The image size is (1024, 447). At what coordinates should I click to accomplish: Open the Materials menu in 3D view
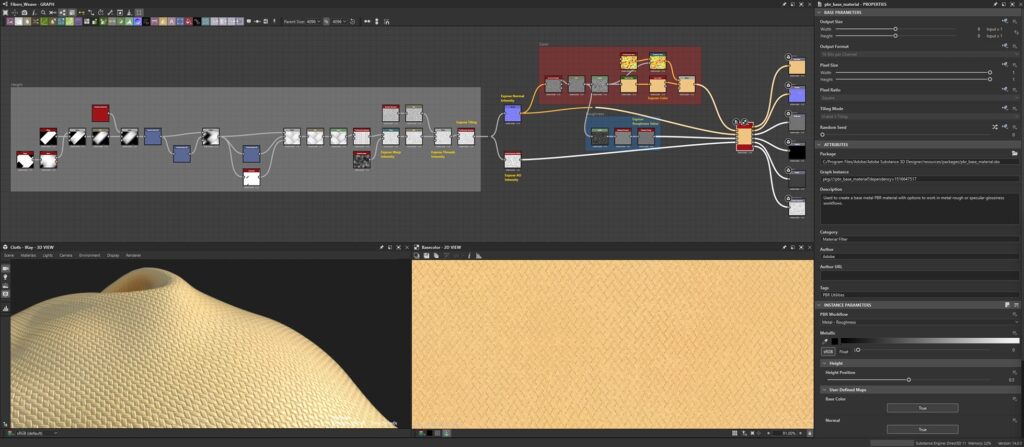pyautogui.click(x=28, y=255)
